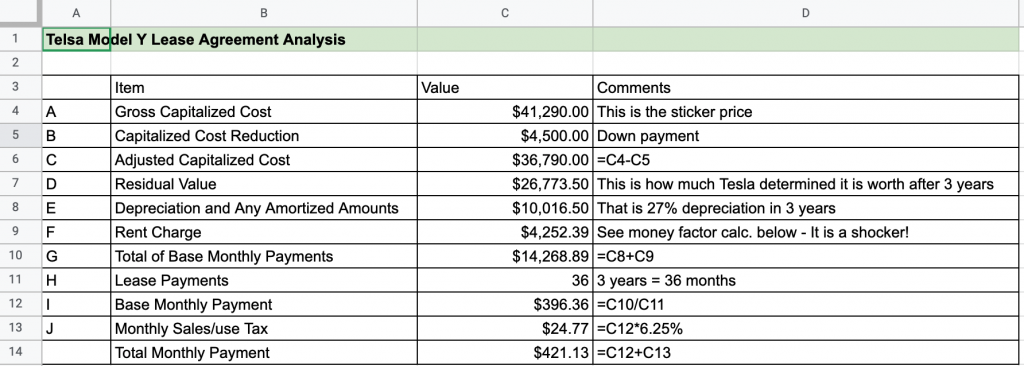Image resolution: width=1024 pixels, height=366 pixels.
Task: Select row 14 header
Action: pos(16,353)
